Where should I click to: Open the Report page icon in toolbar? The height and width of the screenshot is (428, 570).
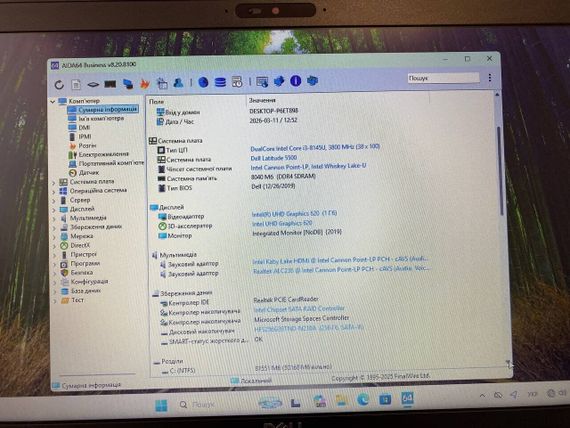[76, 84]
